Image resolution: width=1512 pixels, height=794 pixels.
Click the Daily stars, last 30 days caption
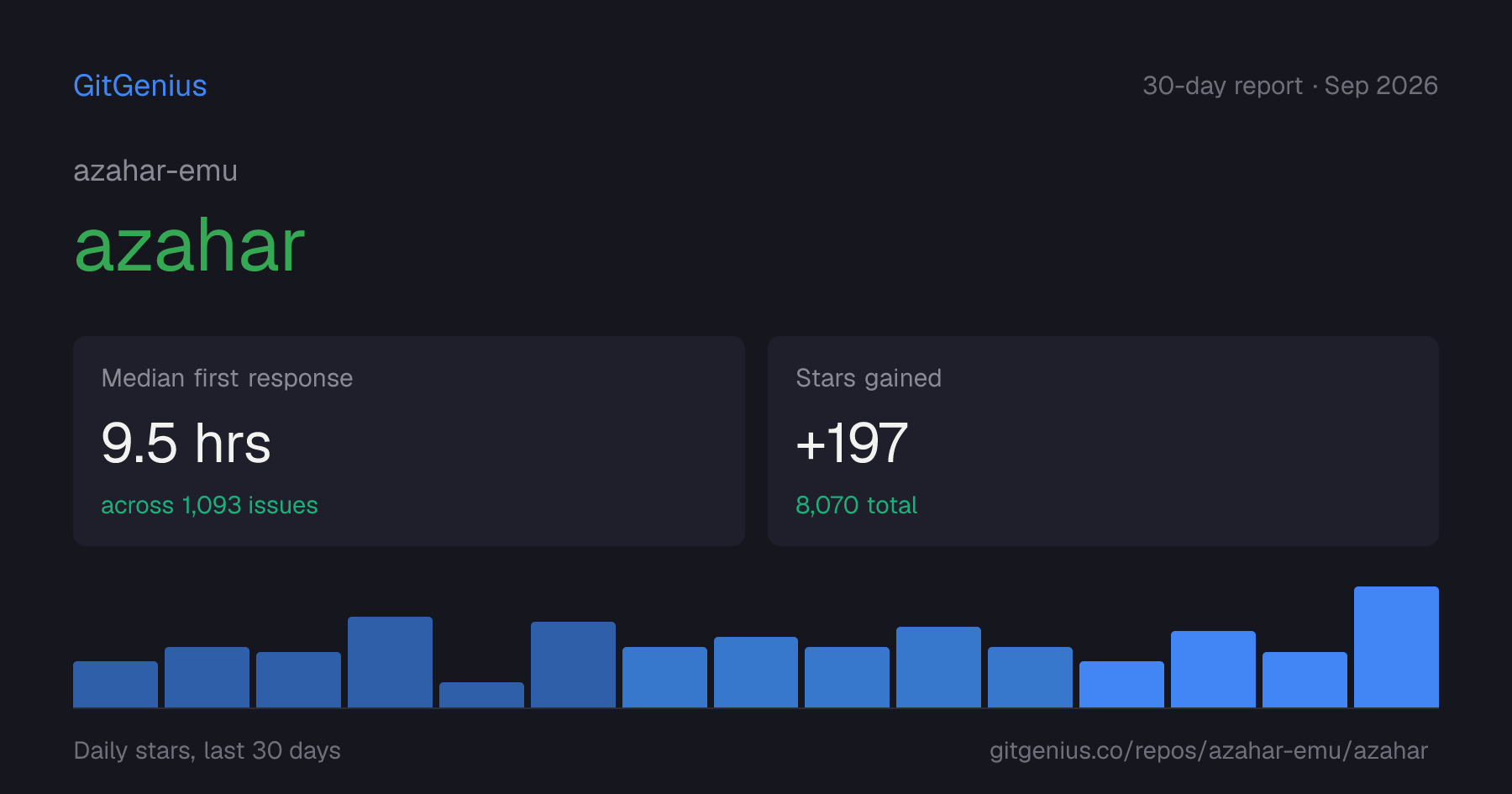(207, 750)
